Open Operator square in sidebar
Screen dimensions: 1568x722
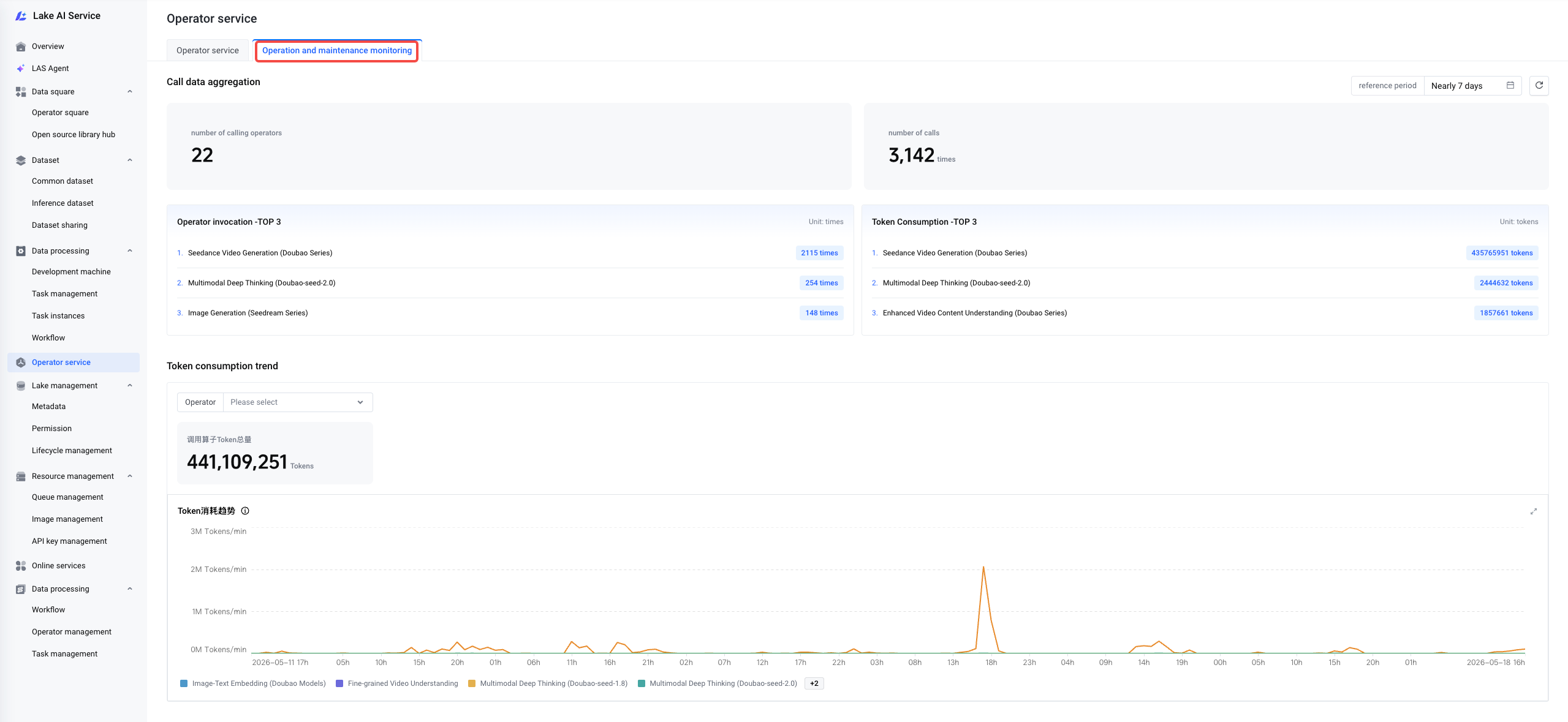pos(60,113)
